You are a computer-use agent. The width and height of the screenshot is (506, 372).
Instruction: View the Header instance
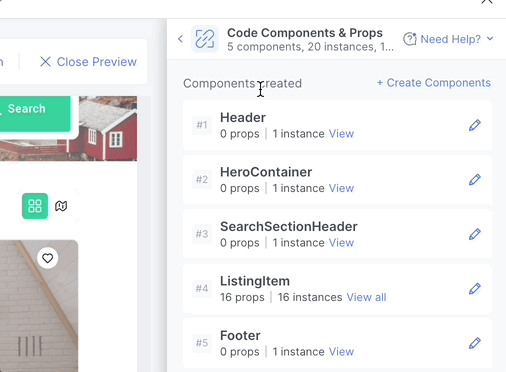[x=341, y=134]
